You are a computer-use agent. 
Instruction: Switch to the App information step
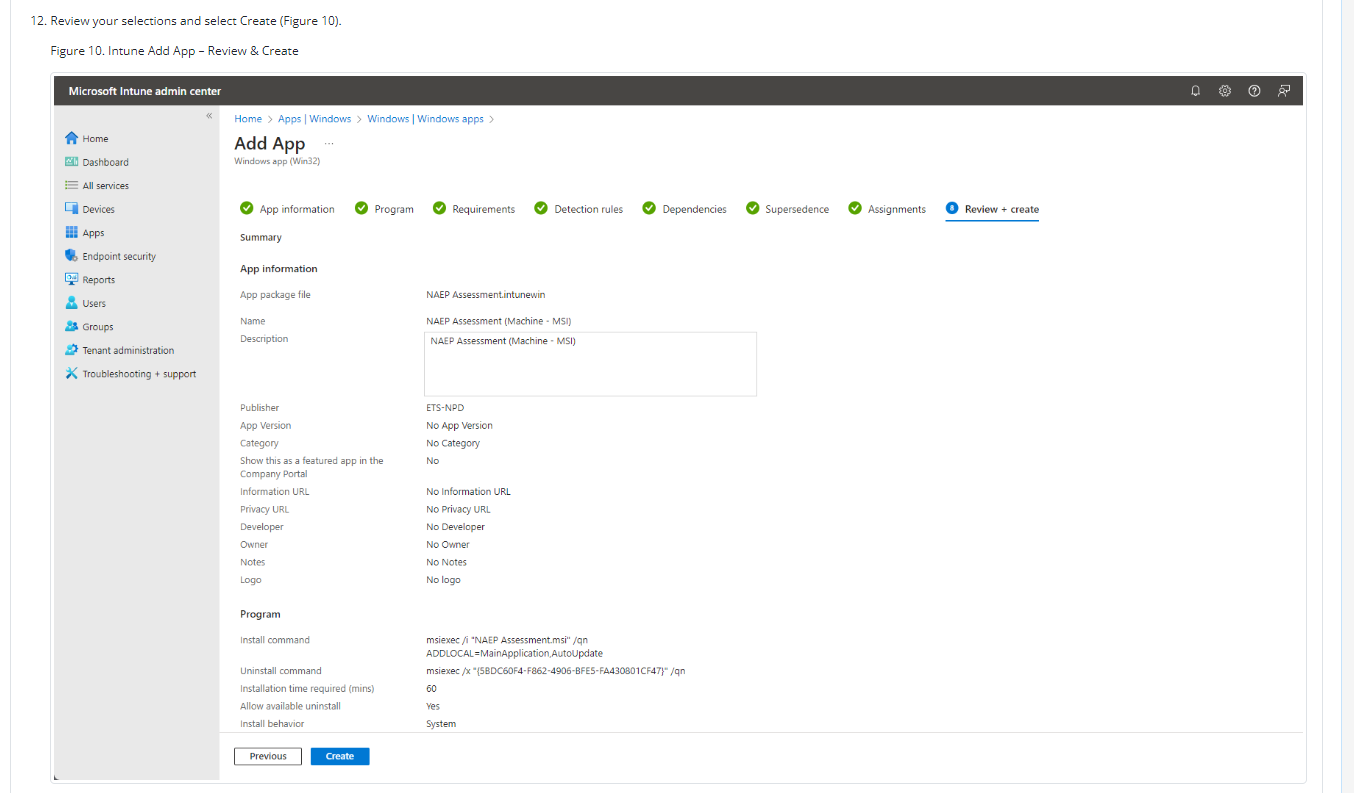click(287, 209)
